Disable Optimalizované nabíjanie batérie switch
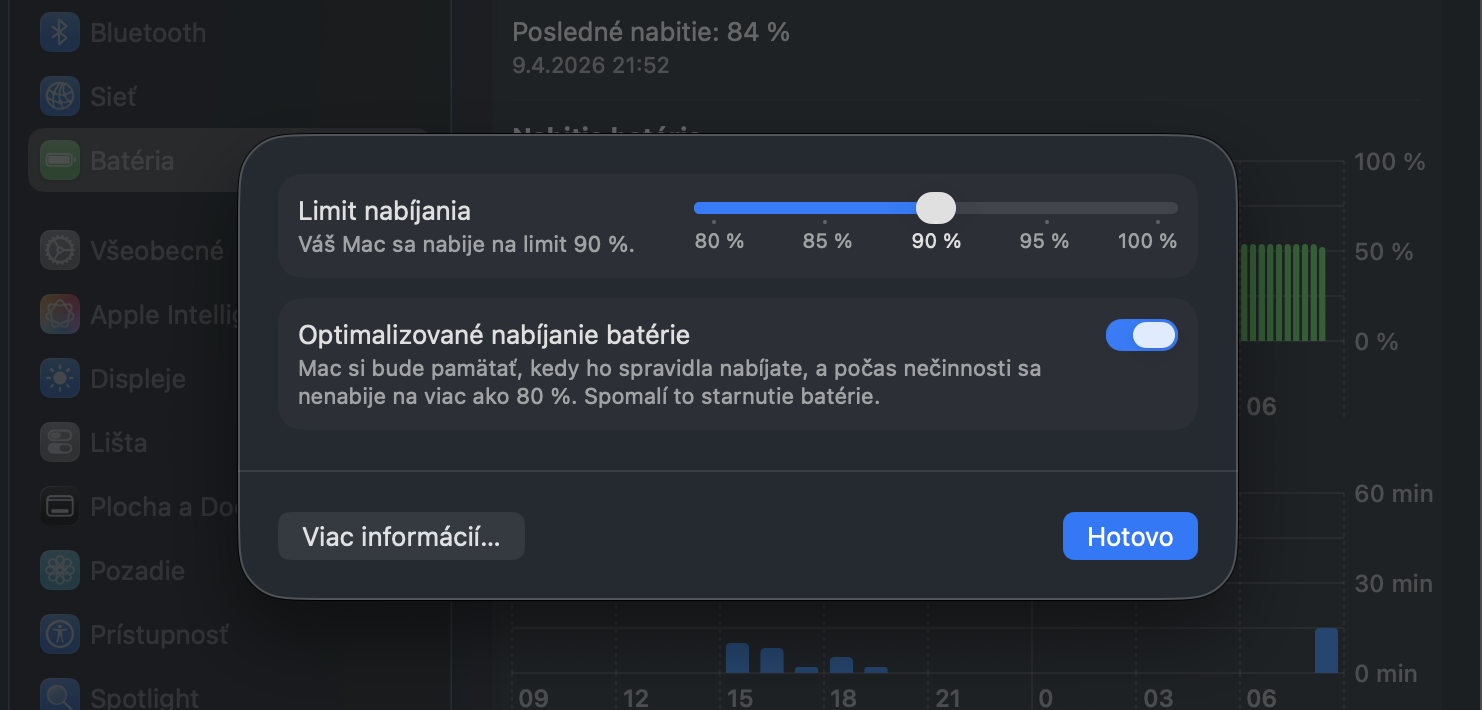This screenshot has width=1482, height=710. click(1141, 335)
